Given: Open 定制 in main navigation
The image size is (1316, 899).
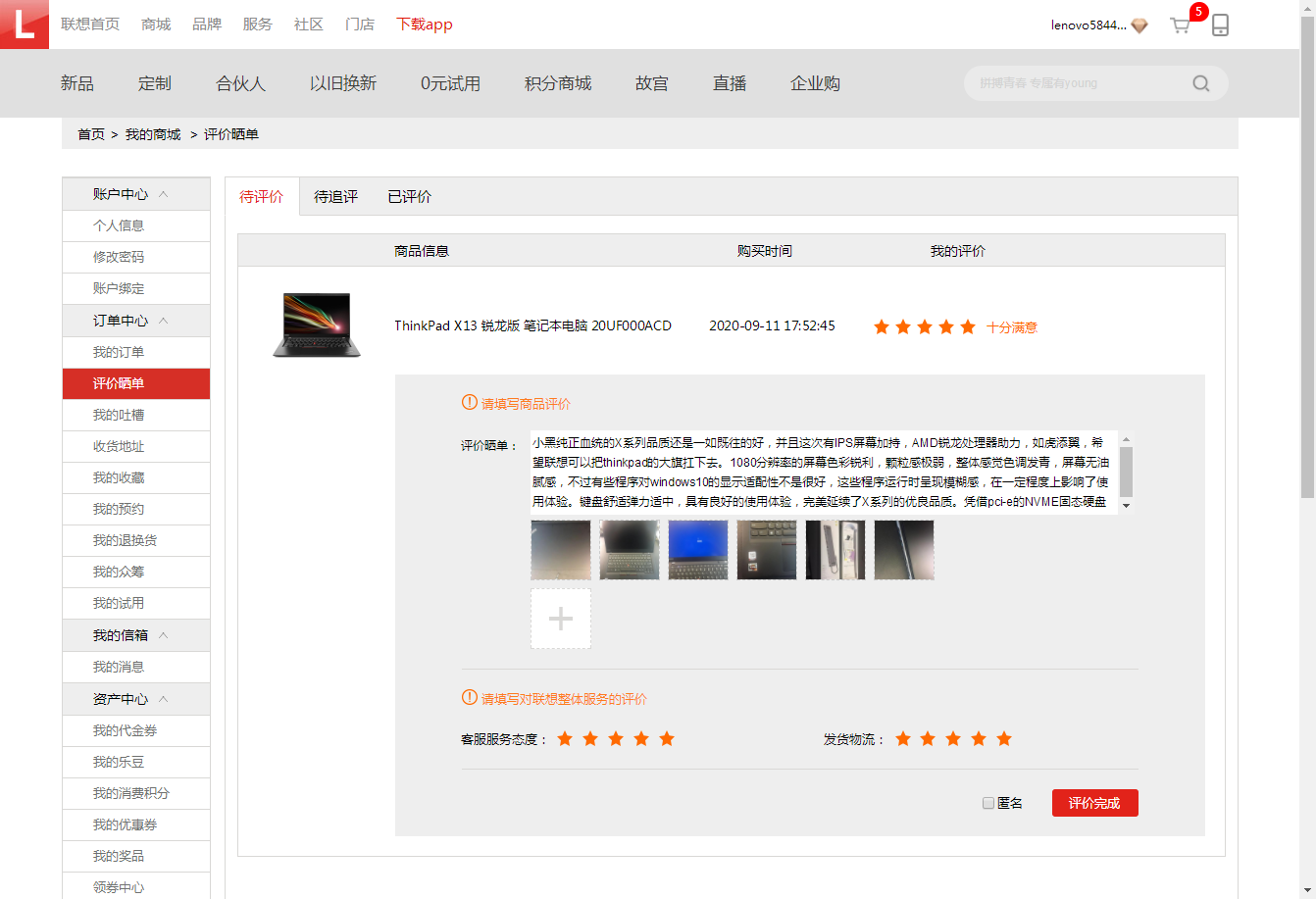Looking at the screenshot, I should [155, 83].
